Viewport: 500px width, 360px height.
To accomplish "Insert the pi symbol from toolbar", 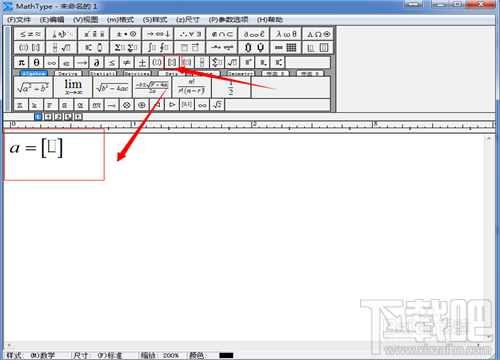I will tap(21, 62).
